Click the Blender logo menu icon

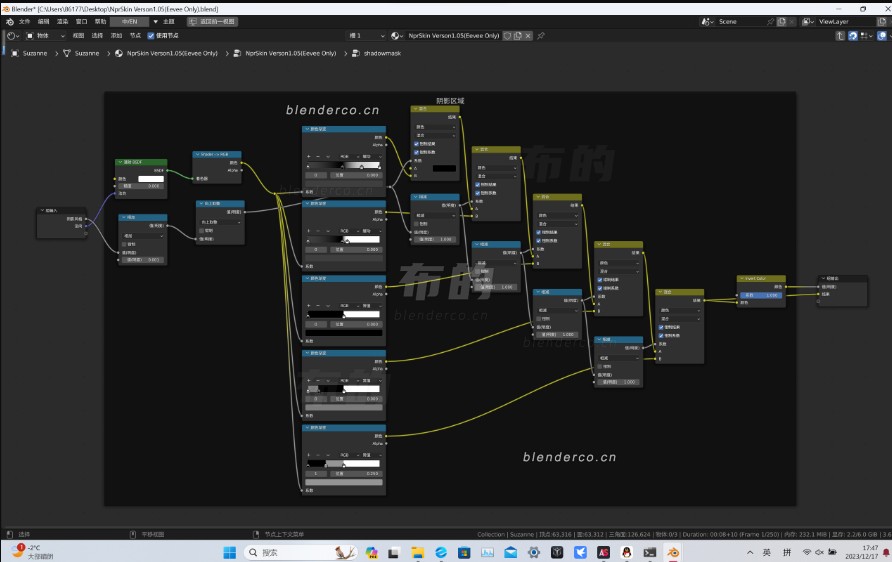tap(10, 22)
